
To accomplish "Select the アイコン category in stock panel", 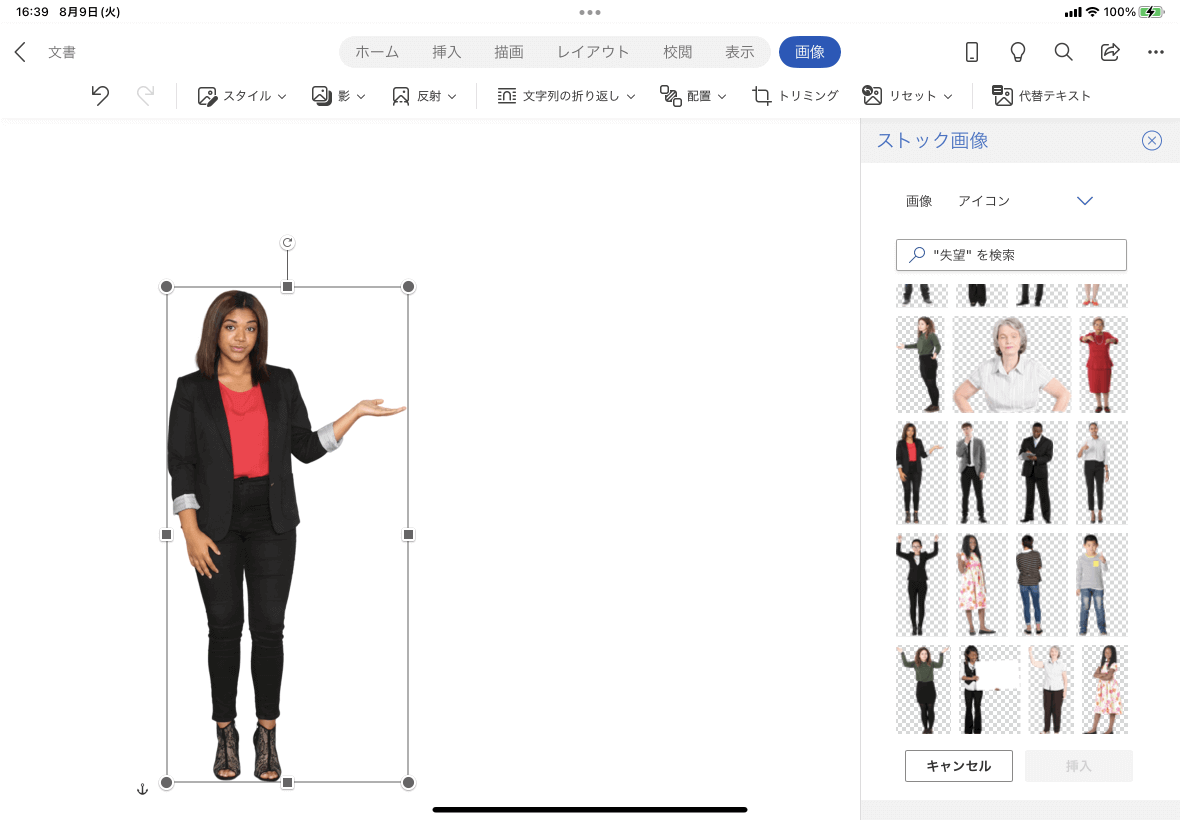I will [984, 201].
